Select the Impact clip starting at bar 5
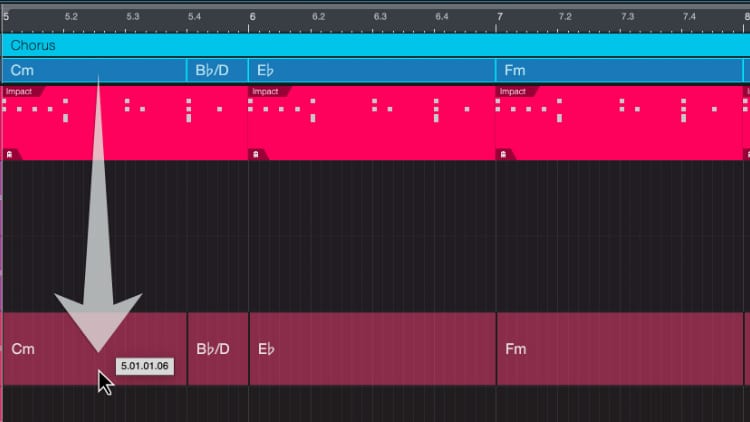Viewport: 750px width, 422px height. [125, 123]
